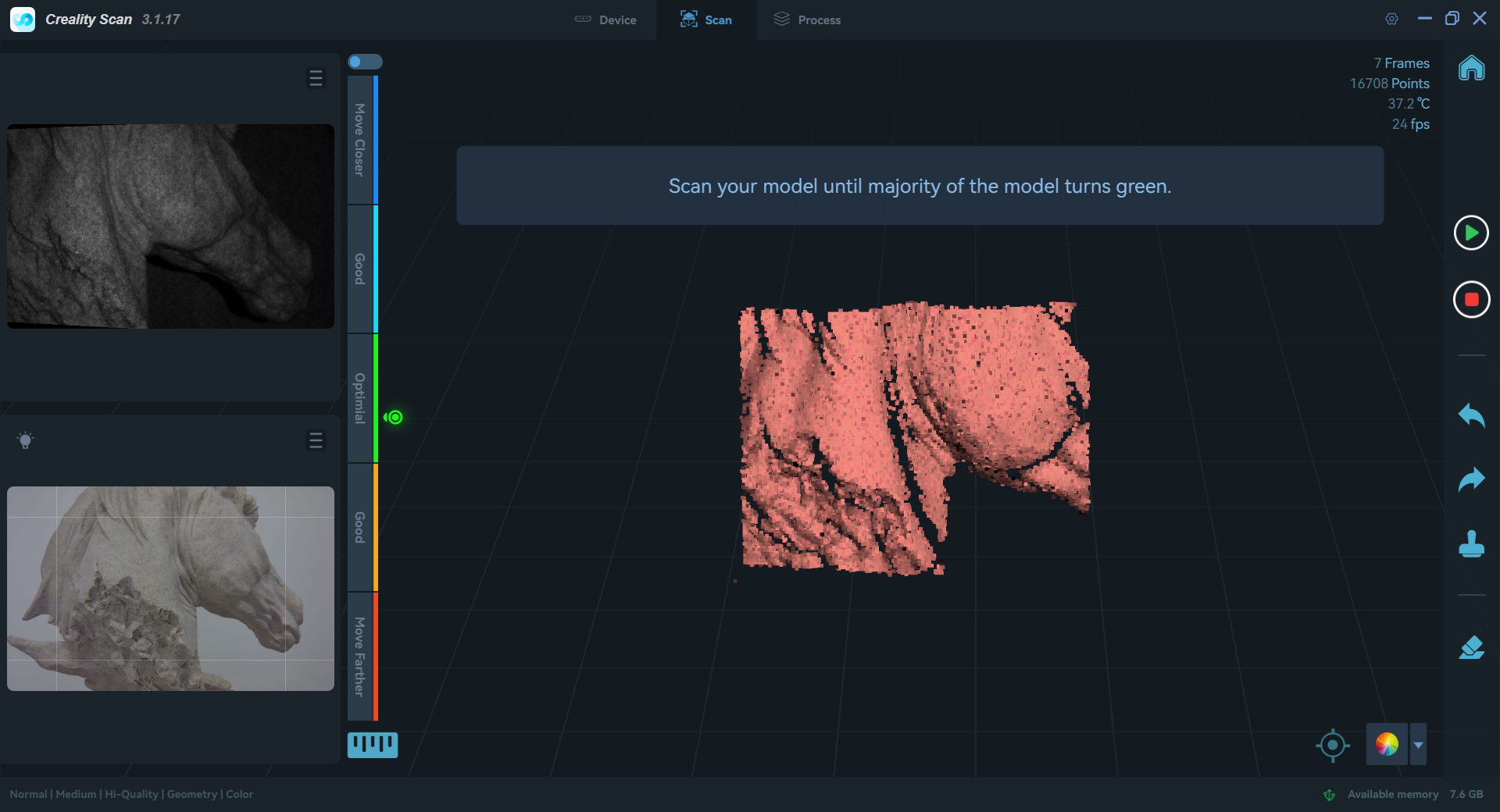Image resolution: width=1500 pixels, height=812 pixels.
Task: Click the Optimial label on the distance bar
Action: click(359, 399)
